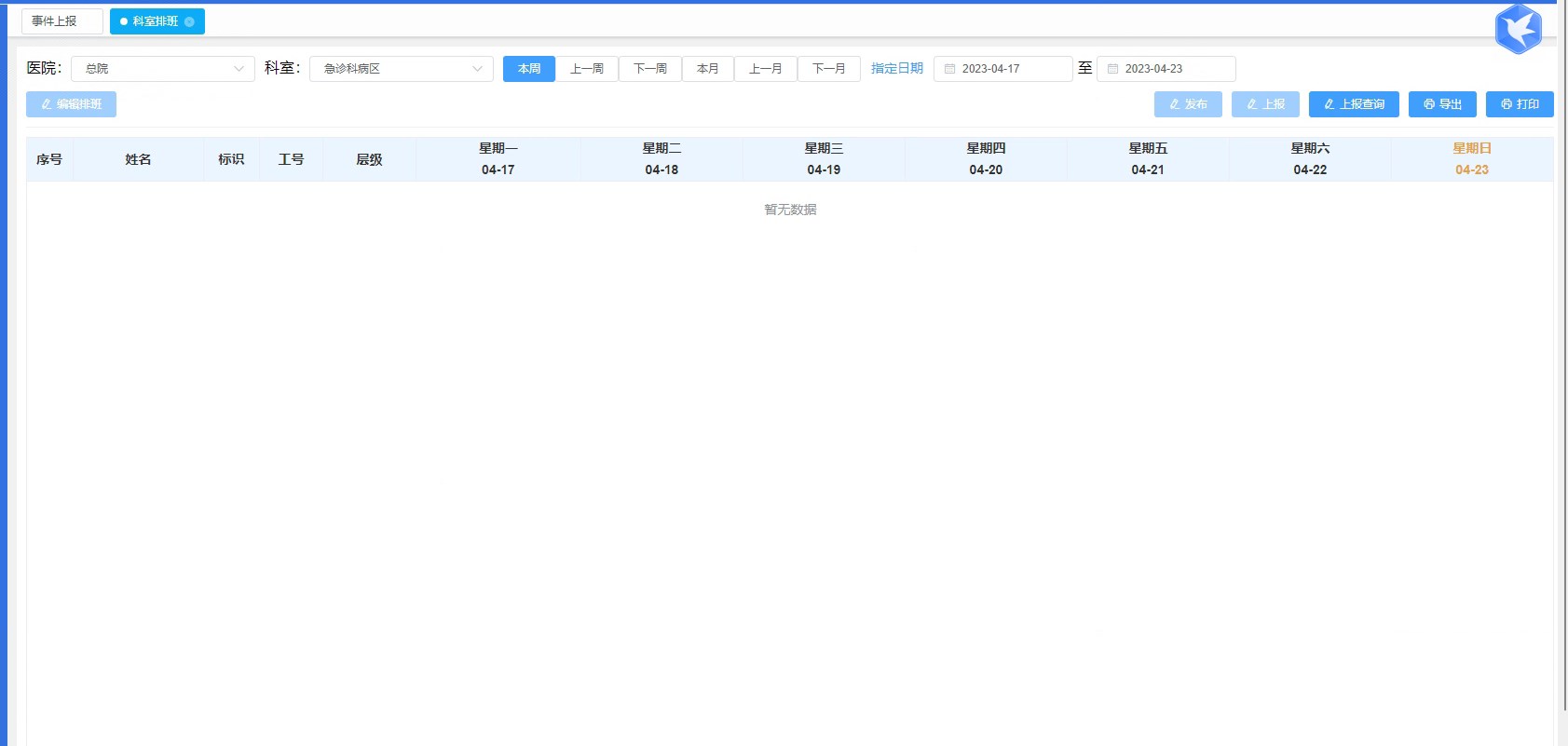Select the 本月 range button
The width and height of the screenshot is (1568, 746).
point(708,69)
